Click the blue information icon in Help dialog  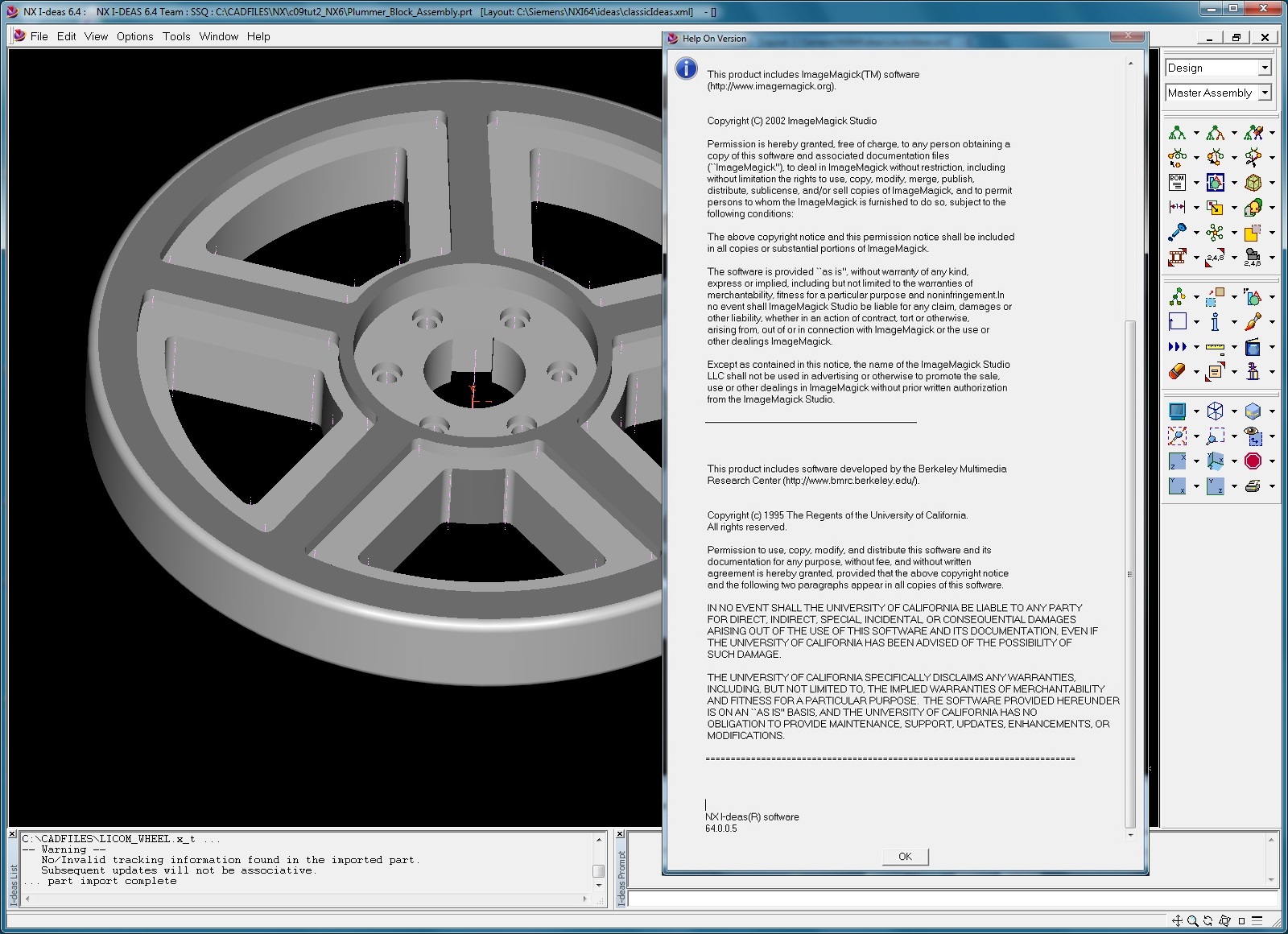tap(686, 68)
